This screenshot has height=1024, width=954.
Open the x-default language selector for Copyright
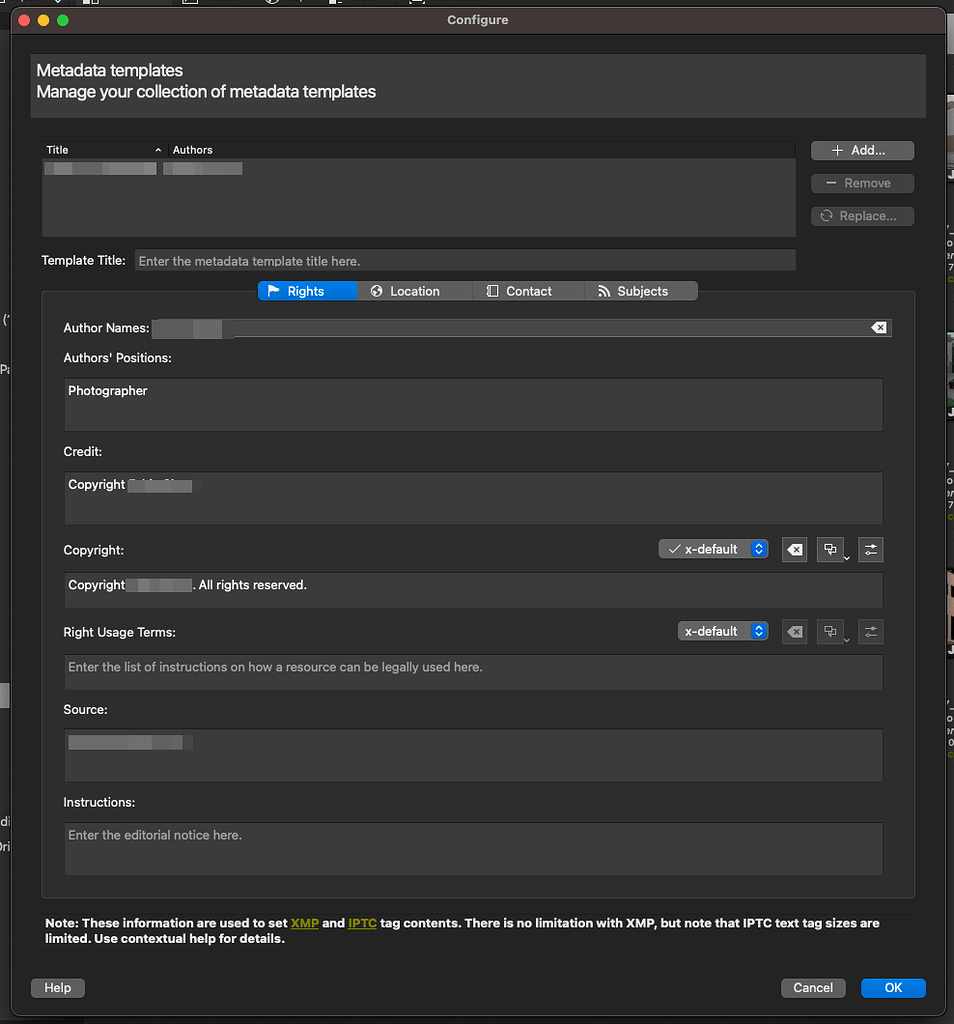(x=758, y=549)
